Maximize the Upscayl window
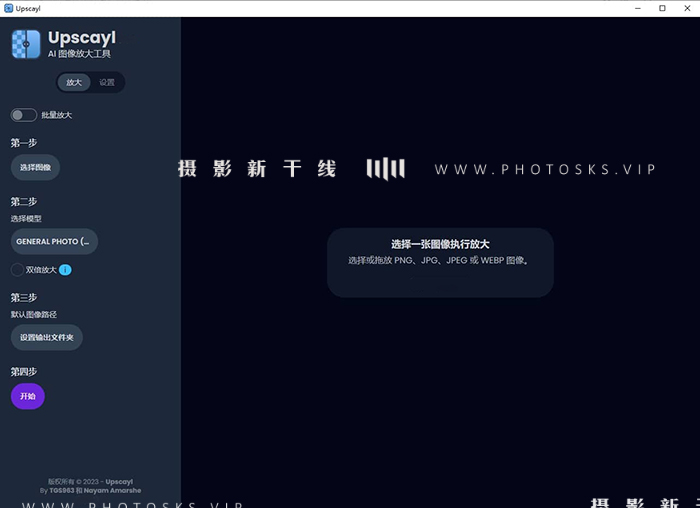The image size is (700, 508). pyautogui.click(x=662, y=8)
